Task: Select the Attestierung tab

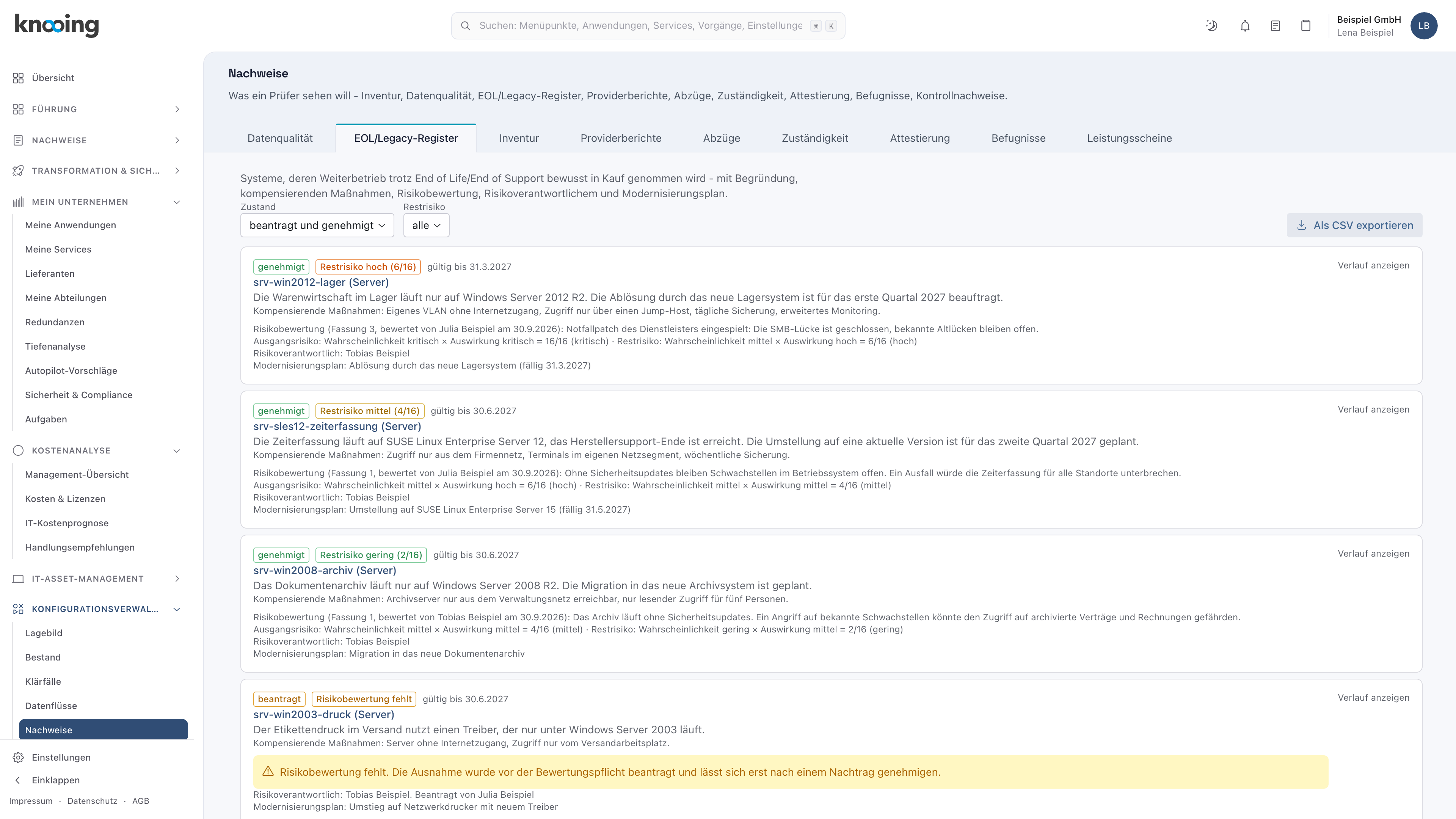Action: [919, 138]
